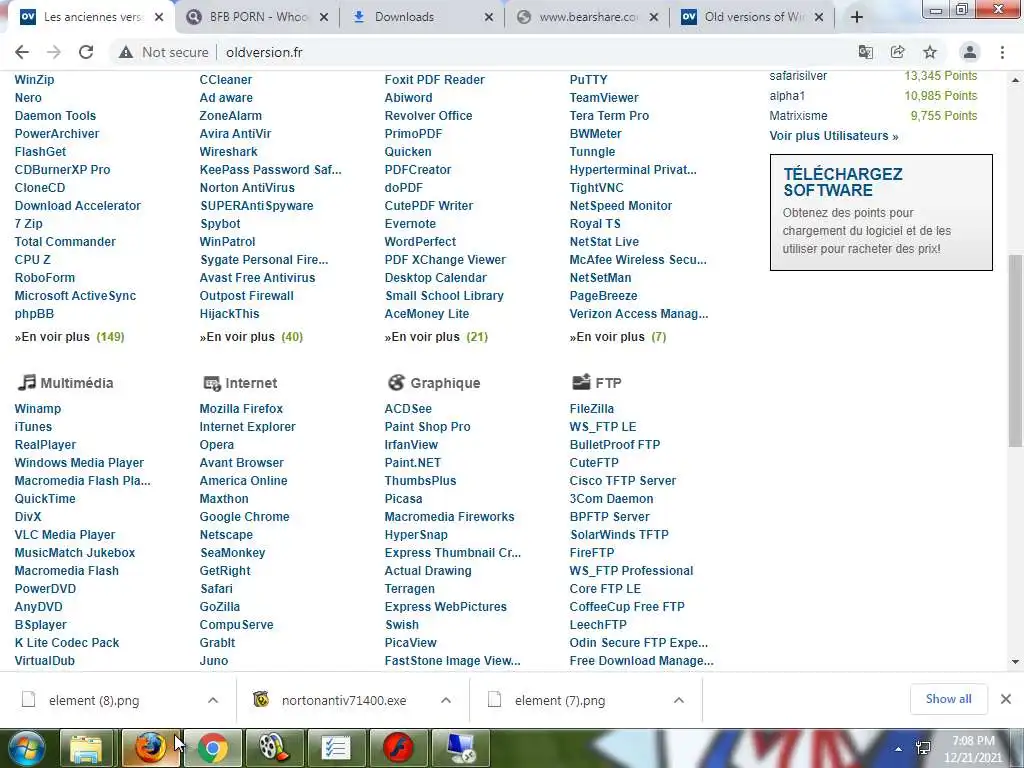Open the Paint.NET link
This screenshot has width=1024, height=768.
click(x=413, y=462)
